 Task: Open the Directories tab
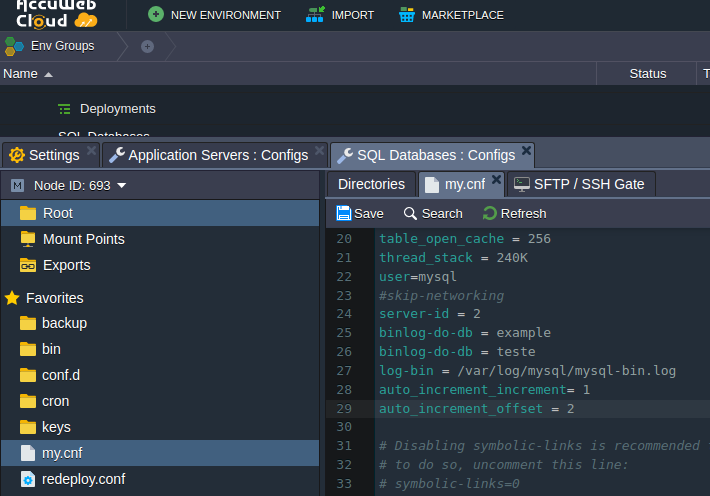[x=371, y=184]
